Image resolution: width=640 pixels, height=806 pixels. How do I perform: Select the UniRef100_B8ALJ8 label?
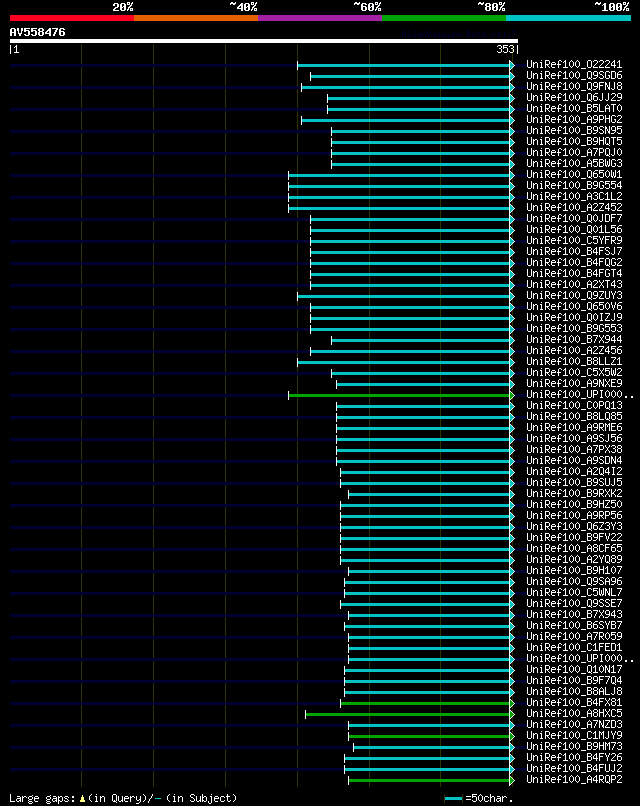pyautogui.click(x=574, y=691)
